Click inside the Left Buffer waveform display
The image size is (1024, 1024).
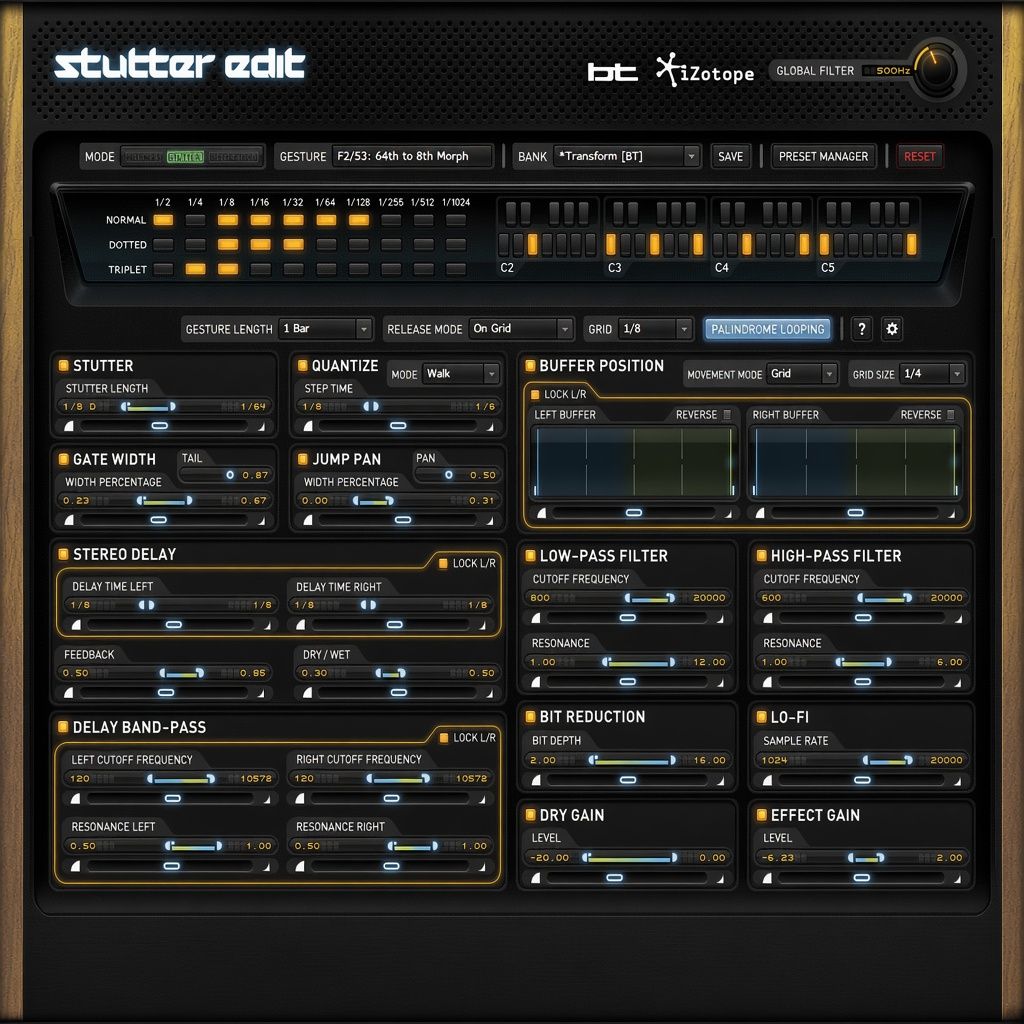[x=634, y=462]
